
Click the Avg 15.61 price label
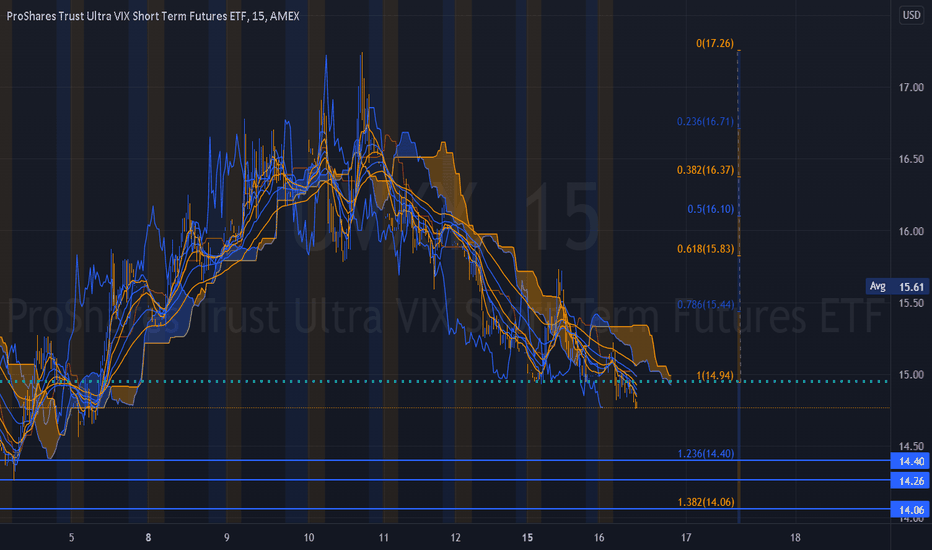click(x=897, y=287)
